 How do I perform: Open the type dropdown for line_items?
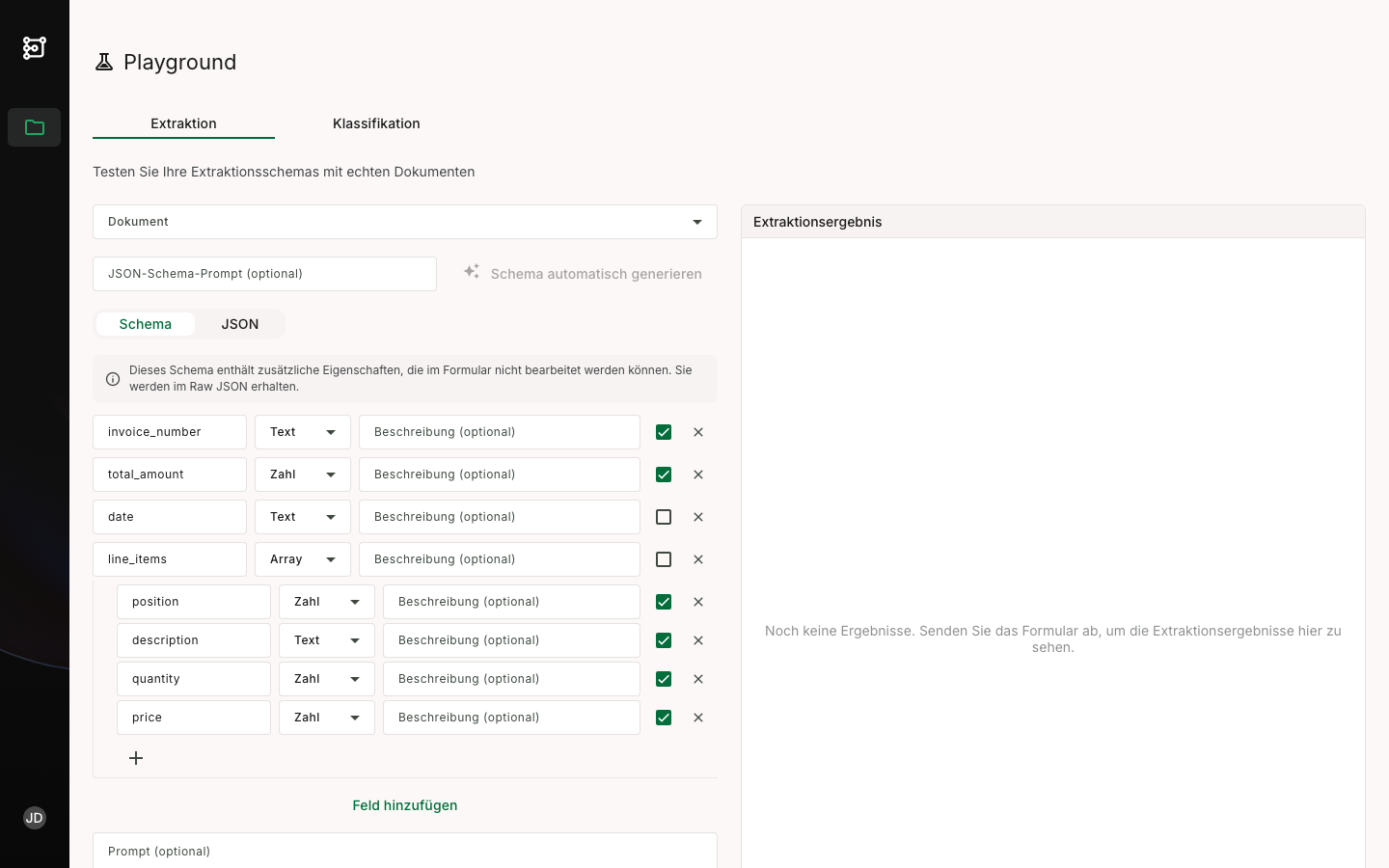(x=303, y=559)
